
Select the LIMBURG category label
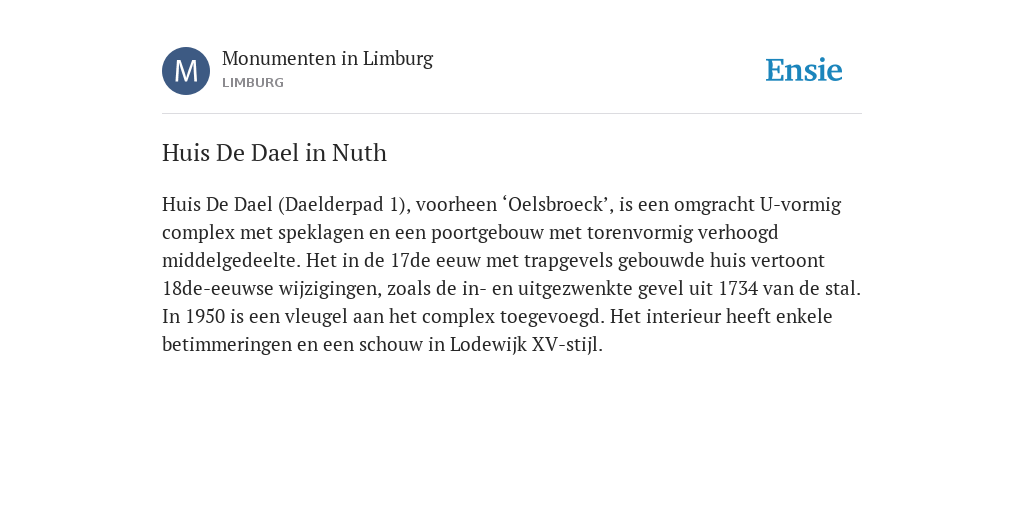253,83
